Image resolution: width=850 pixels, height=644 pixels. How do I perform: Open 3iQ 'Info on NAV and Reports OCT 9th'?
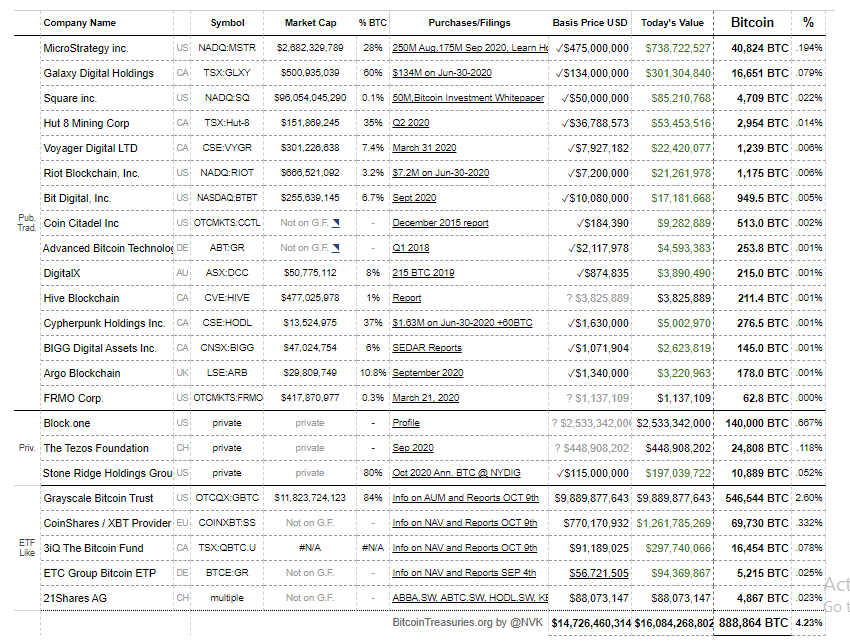[x=465, y=548]
